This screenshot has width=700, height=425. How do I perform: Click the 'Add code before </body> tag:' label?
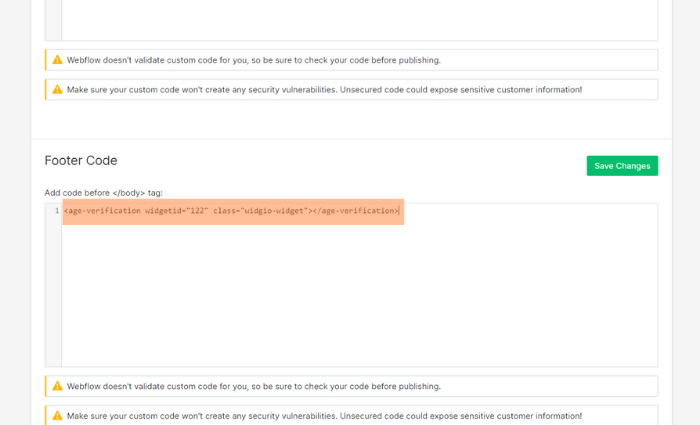tap(104, 193)
